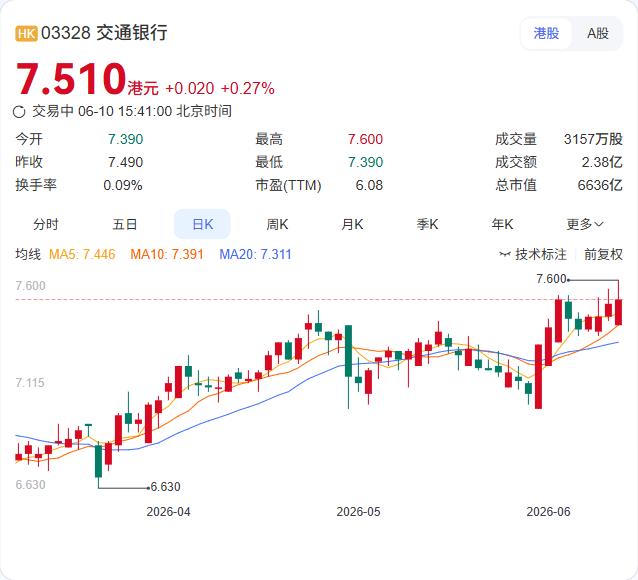Click the current price 7.510
638x580 pixels.
point(70,79)
